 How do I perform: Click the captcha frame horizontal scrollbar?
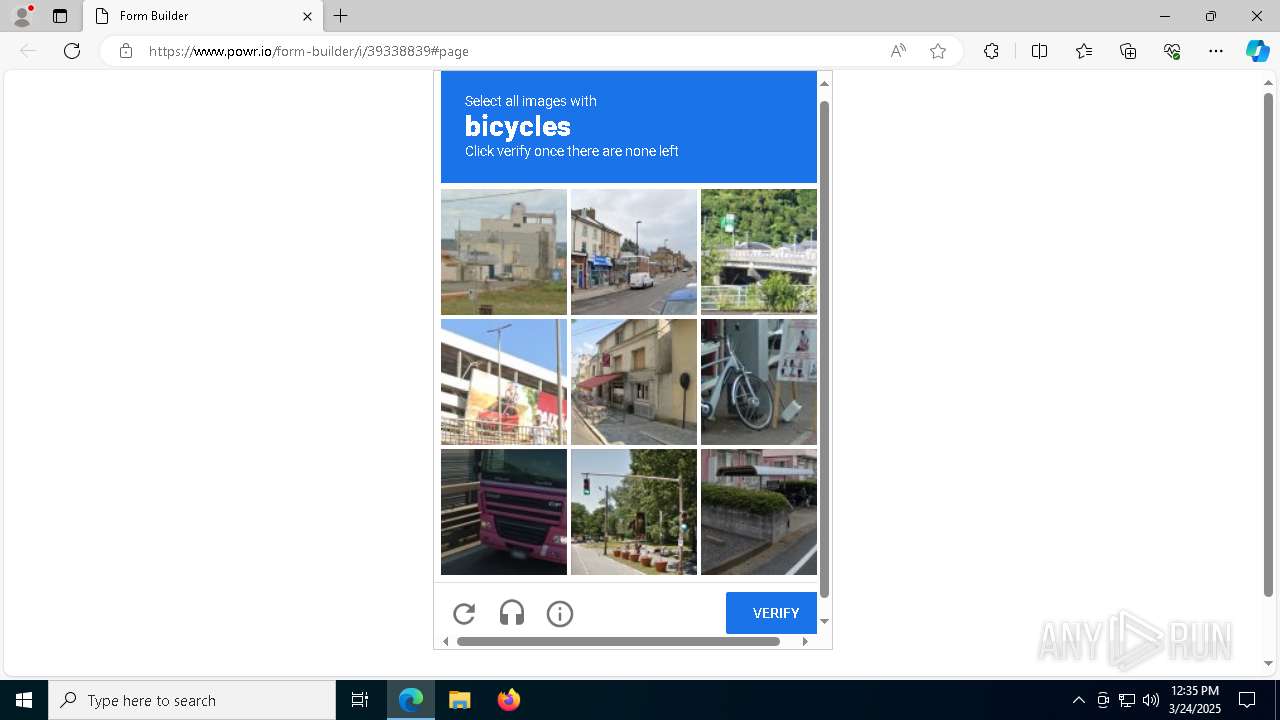618,641
